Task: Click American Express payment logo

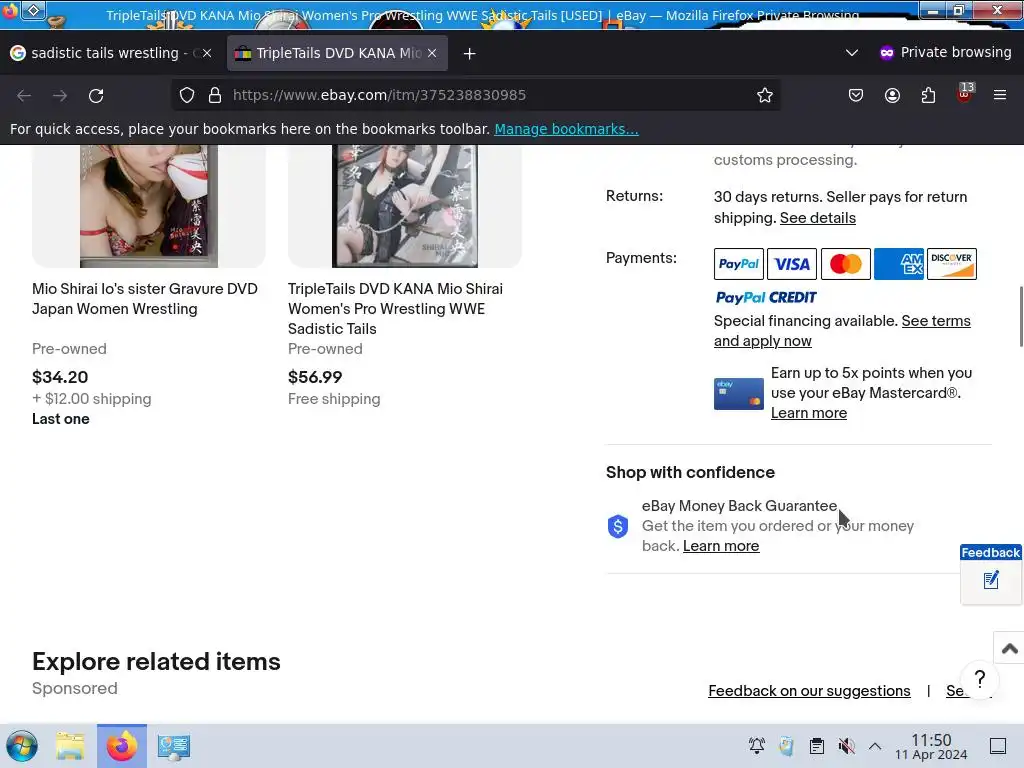Action: pos(899,264)
